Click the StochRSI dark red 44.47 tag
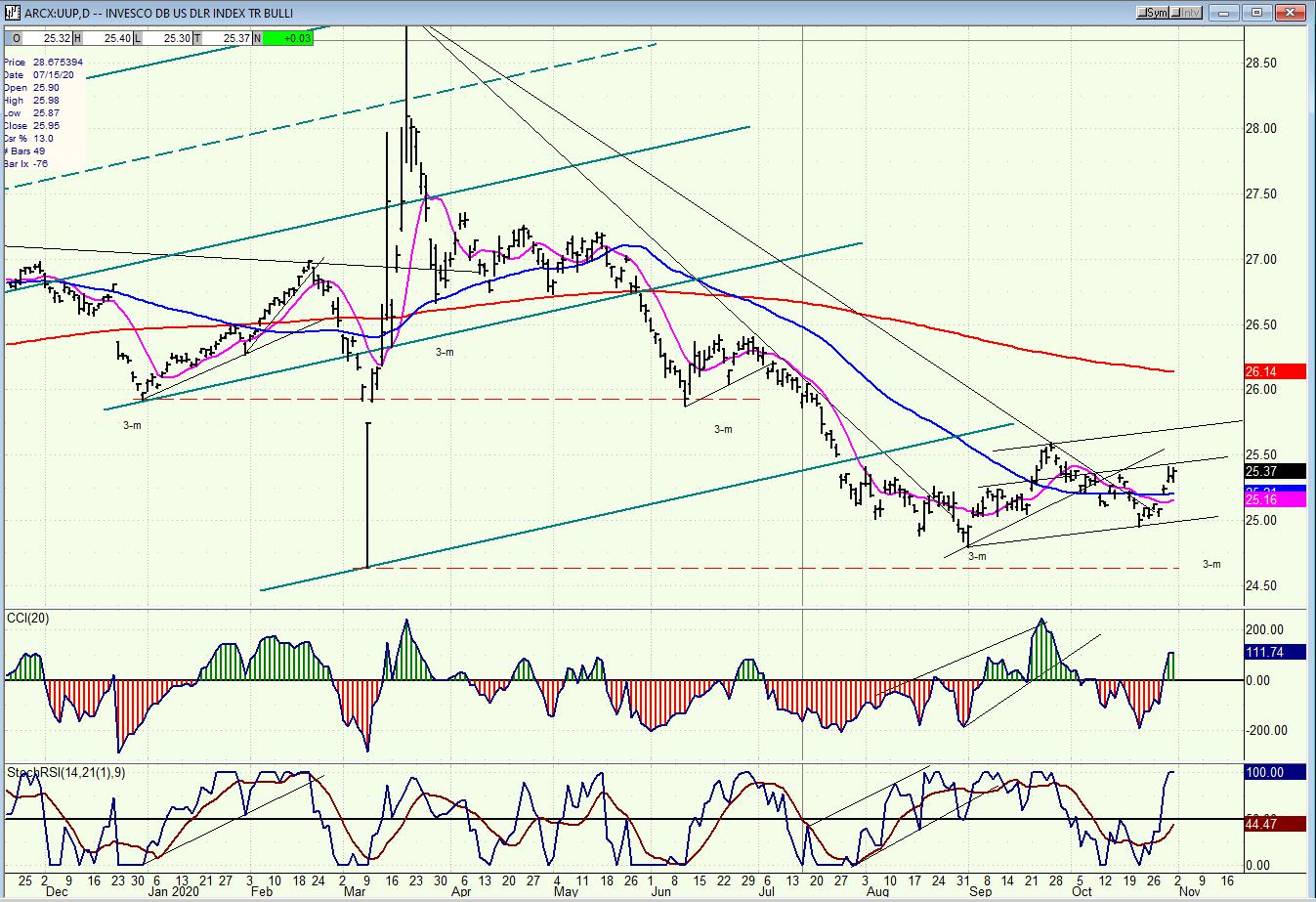This screenshot has height=902, width=1316. coord(1275,824)
